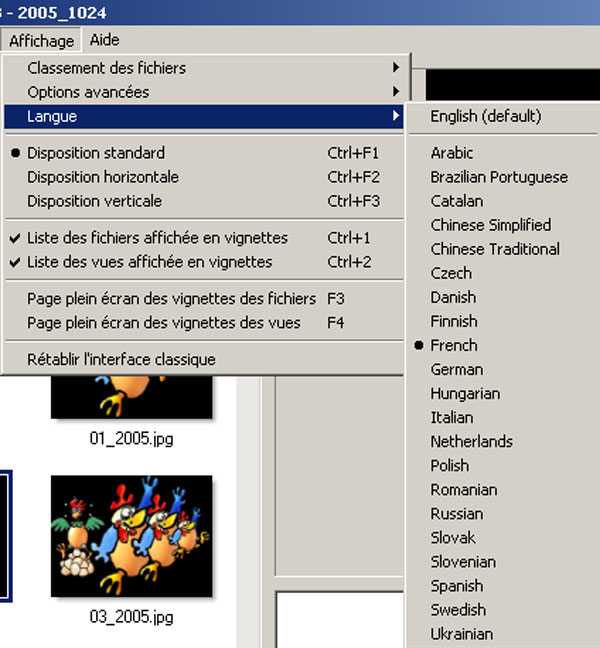Select Slovak language
This screenshot has width=600, height=648.
(x=504, y=538)
